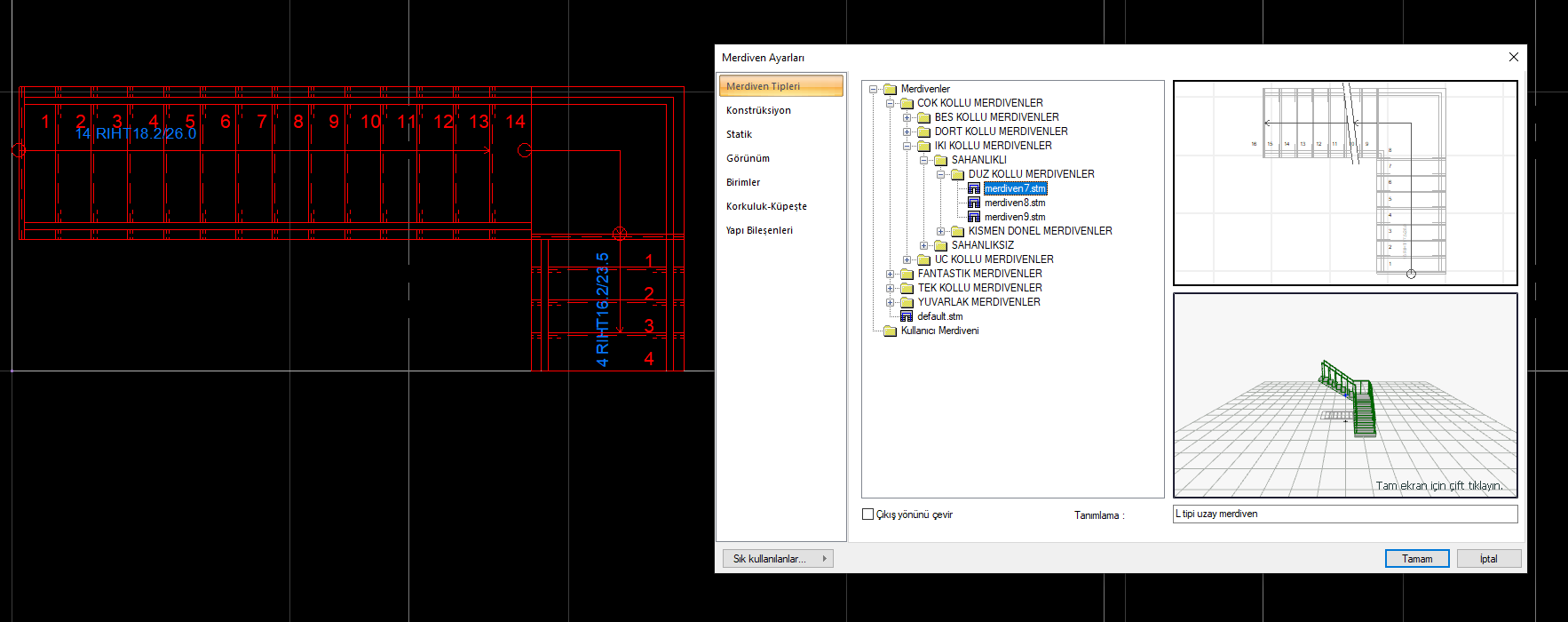Expand the BES KOLLU MERDIVENLER node

tap(907, 117)
